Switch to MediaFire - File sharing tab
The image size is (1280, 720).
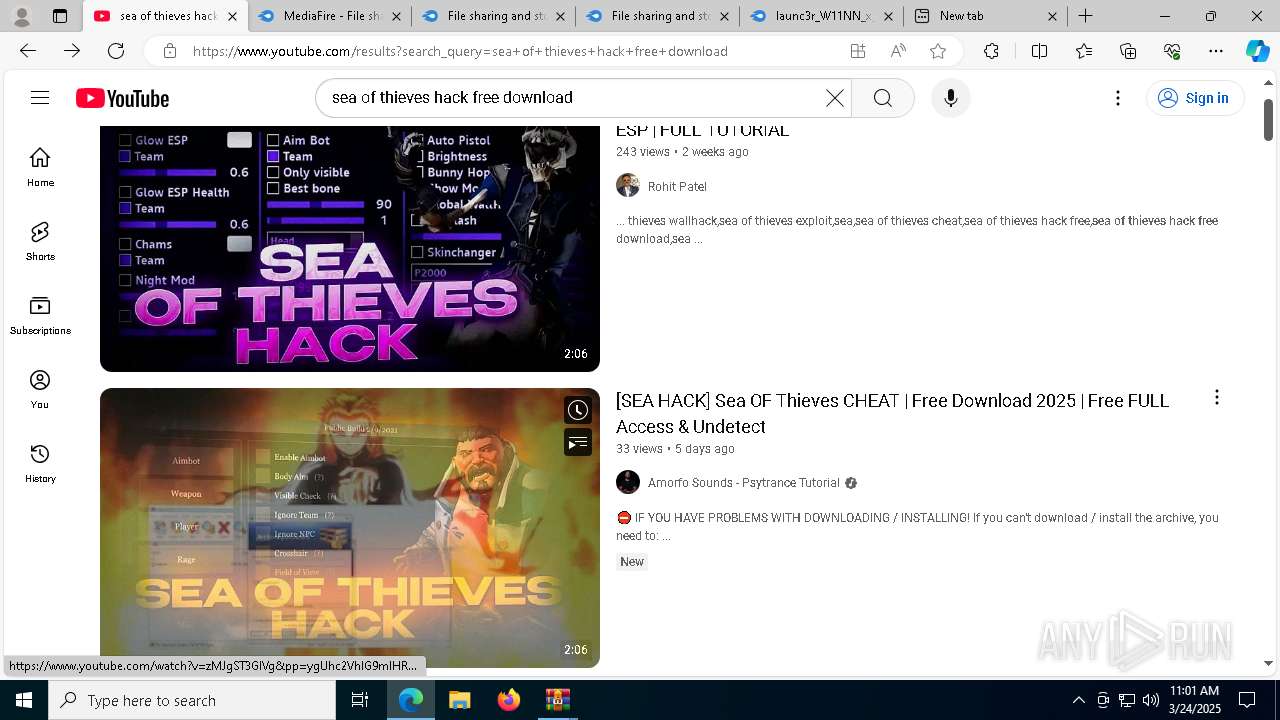(x=329, y=16)
